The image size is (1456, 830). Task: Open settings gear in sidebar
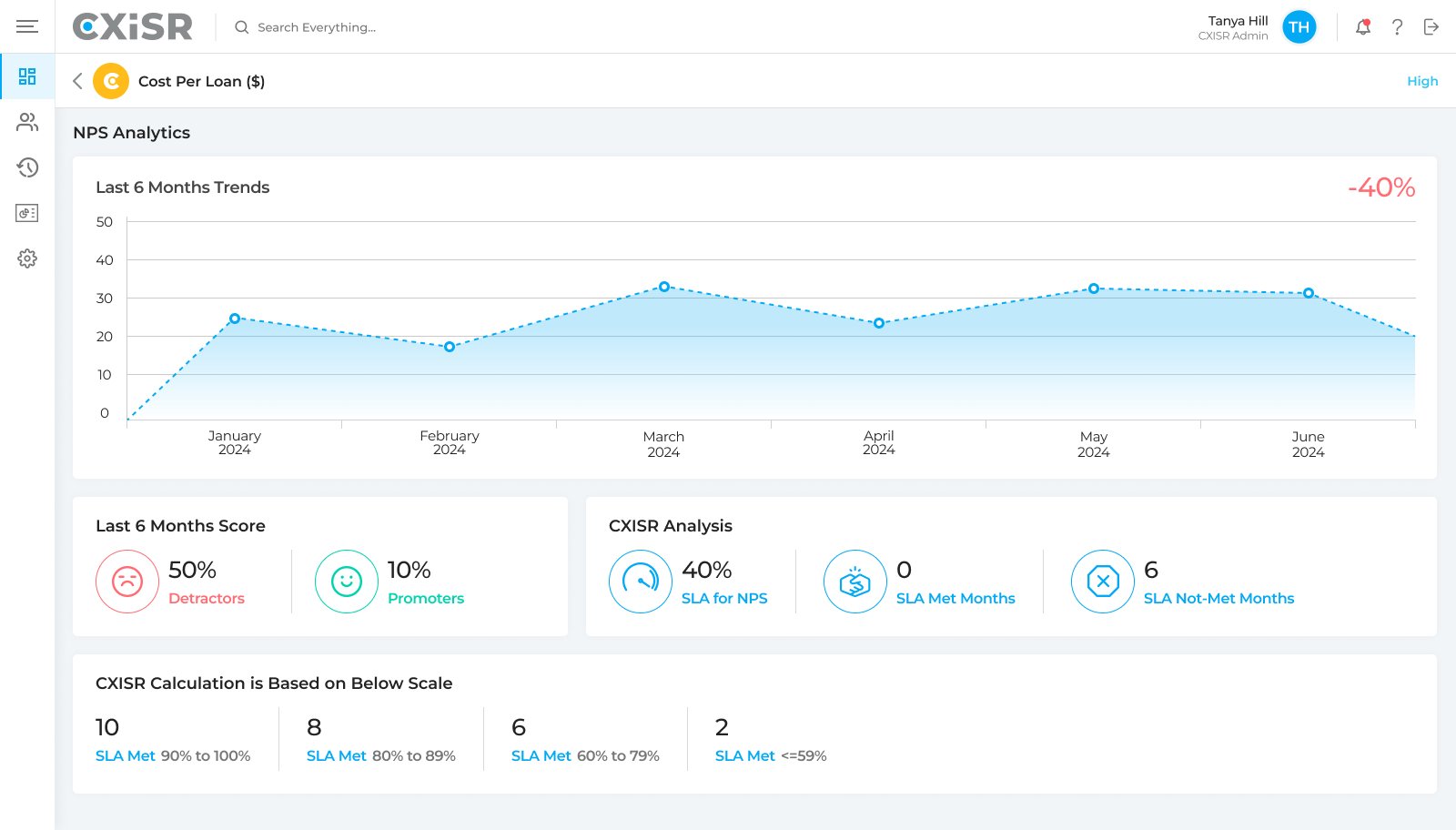(x=27, y=258)
